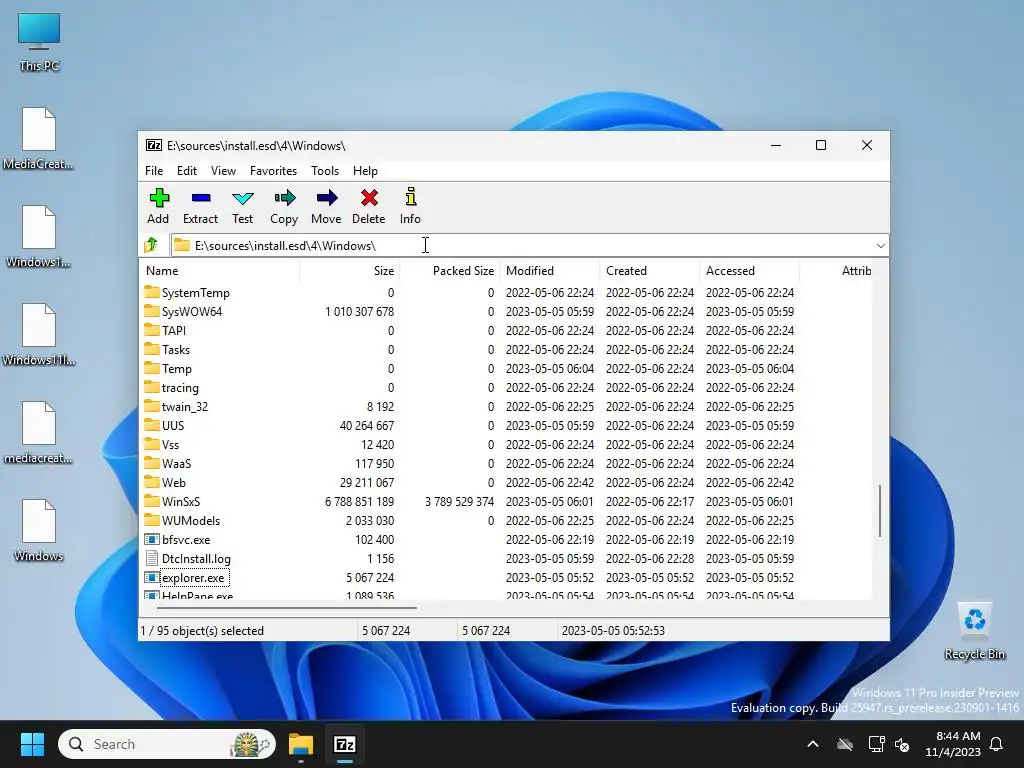Open the Edit menu
This screenshot has width=1024, height=768.
coord(187,170)
